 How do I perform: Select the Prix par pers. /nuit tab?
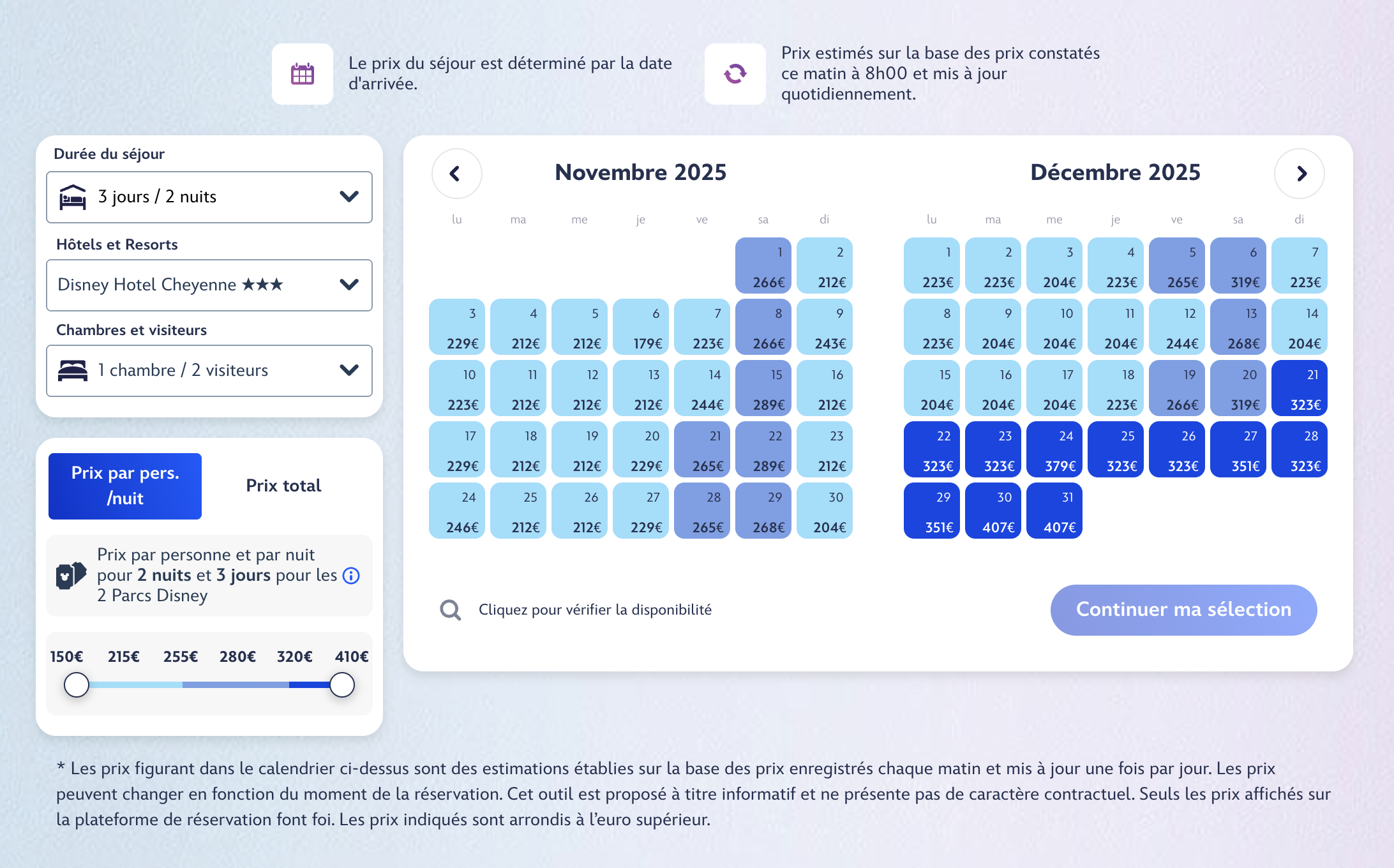point(125,486)
